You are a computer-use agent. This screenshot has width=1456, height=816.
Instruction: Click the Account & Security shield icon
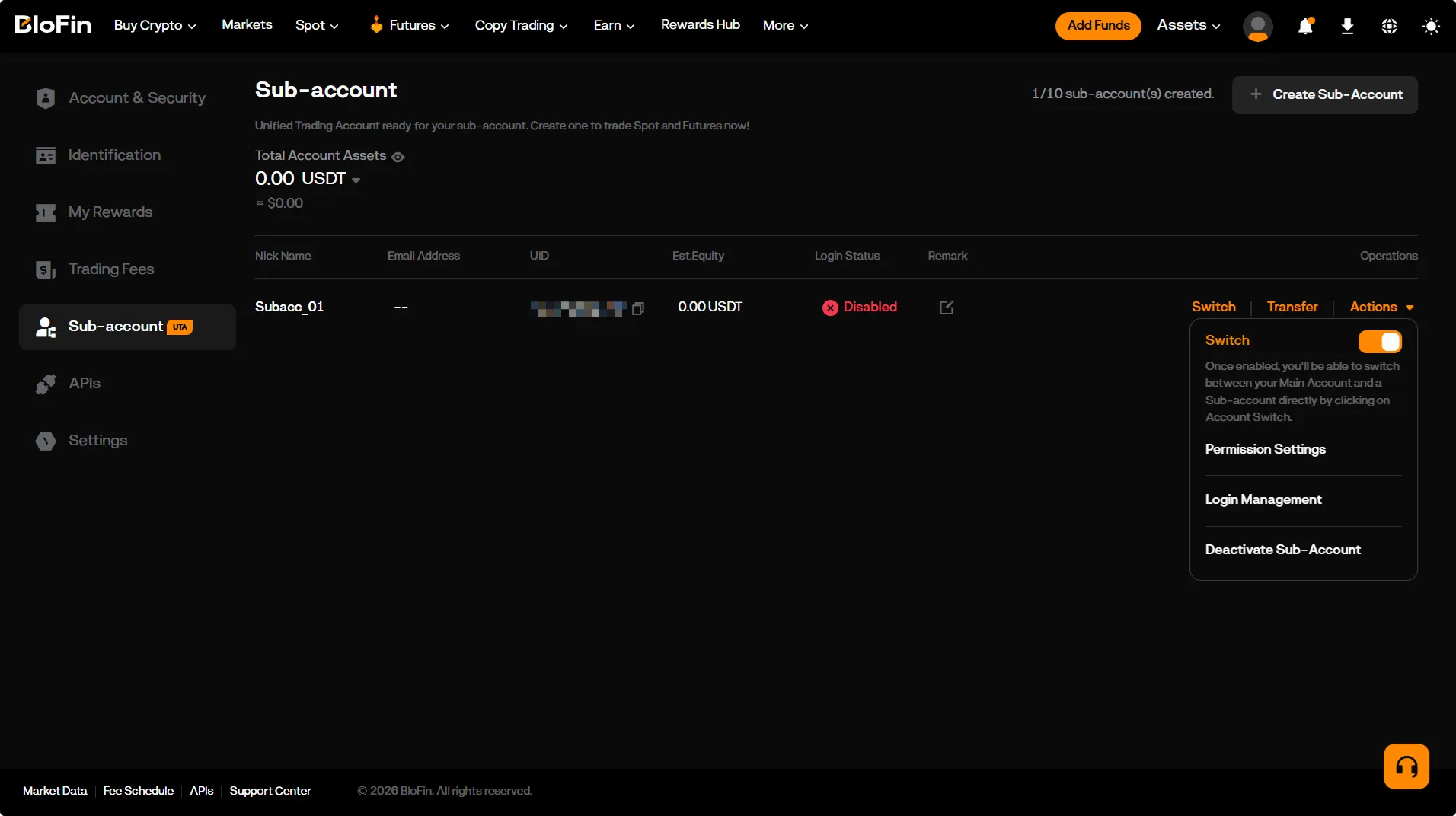click(46, 98)
